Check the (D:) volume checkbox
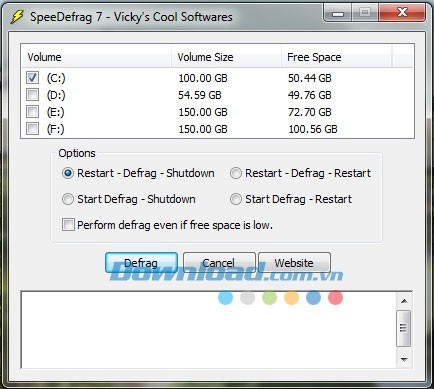The width and height of the screenshot is (434, 389). click(32, 95)
